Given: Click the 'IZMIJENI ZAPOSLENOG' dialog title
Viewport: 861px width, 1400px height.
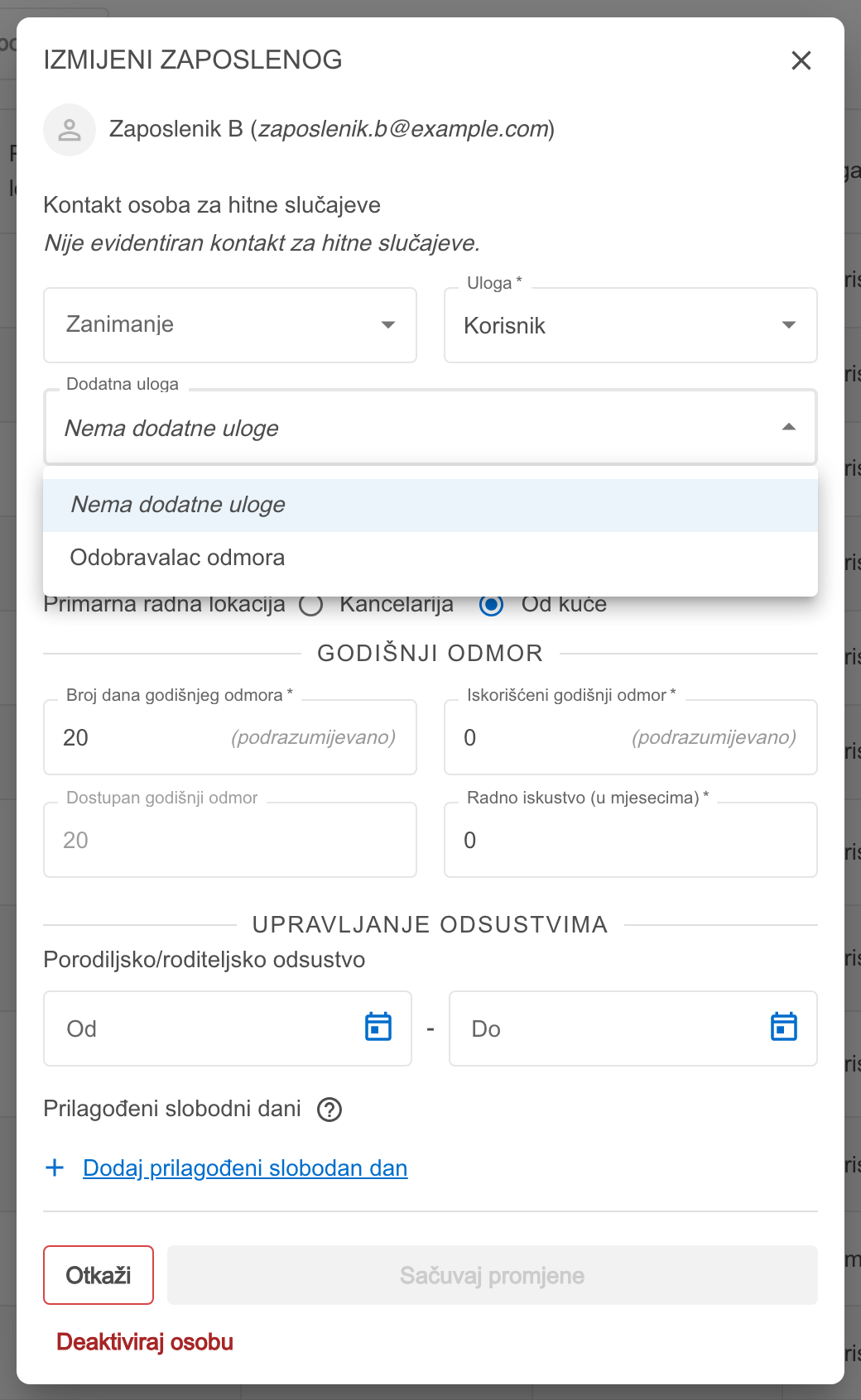Looking at the screenshot, I should tap(193, 60).
